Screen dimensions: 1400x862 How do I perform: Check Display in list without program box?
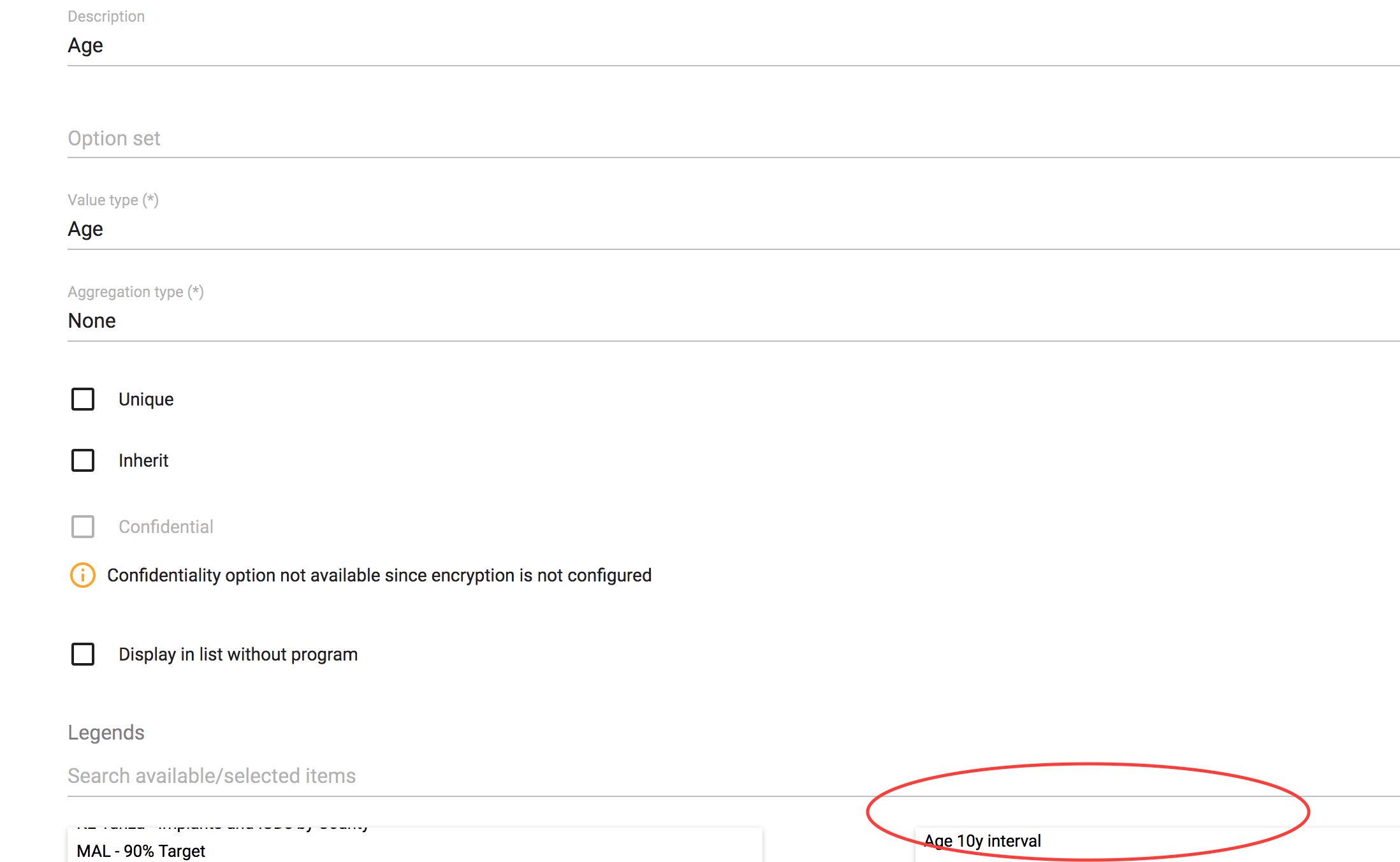coord(83,654)
